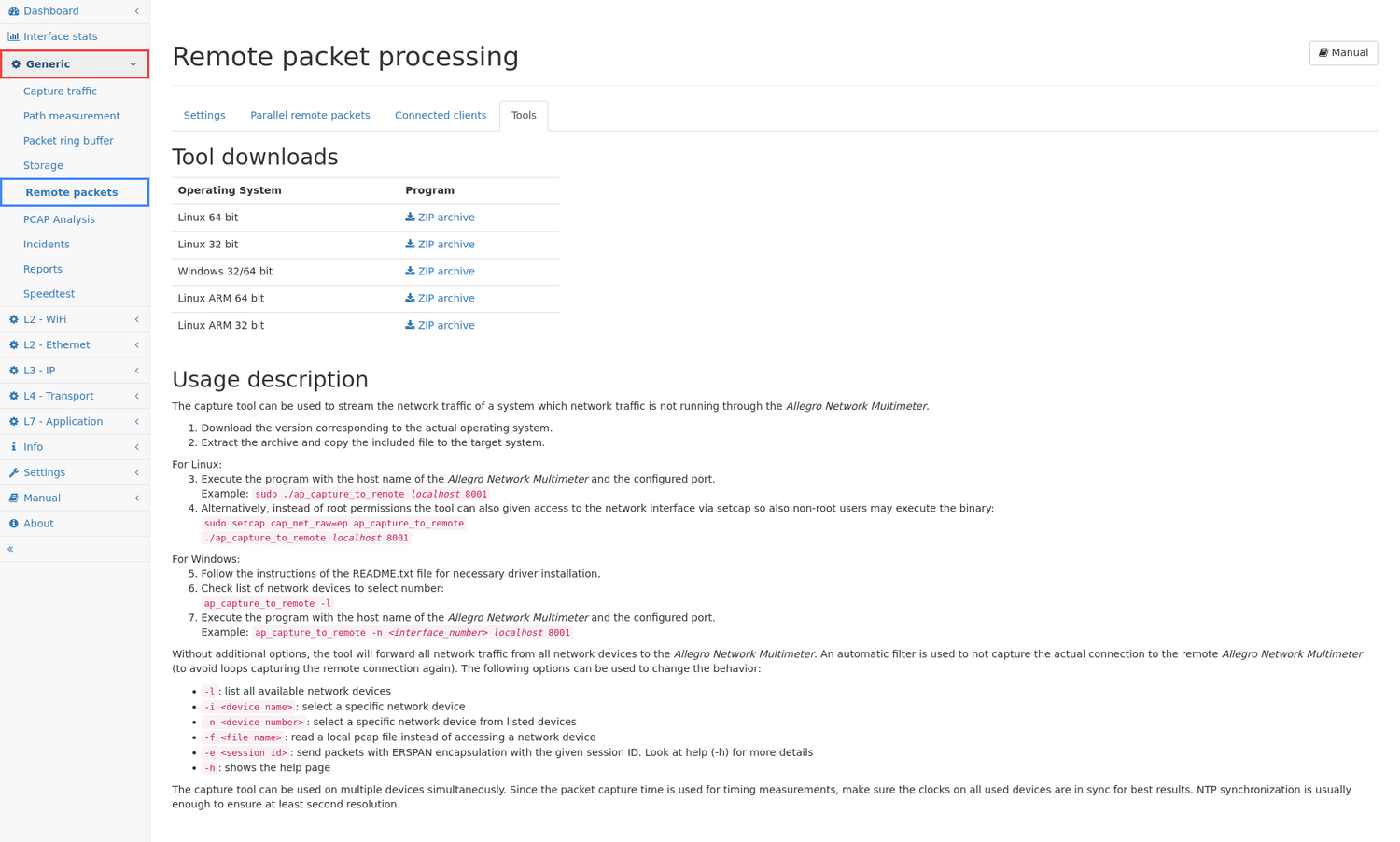Open the Settings tab

(204, 116)
